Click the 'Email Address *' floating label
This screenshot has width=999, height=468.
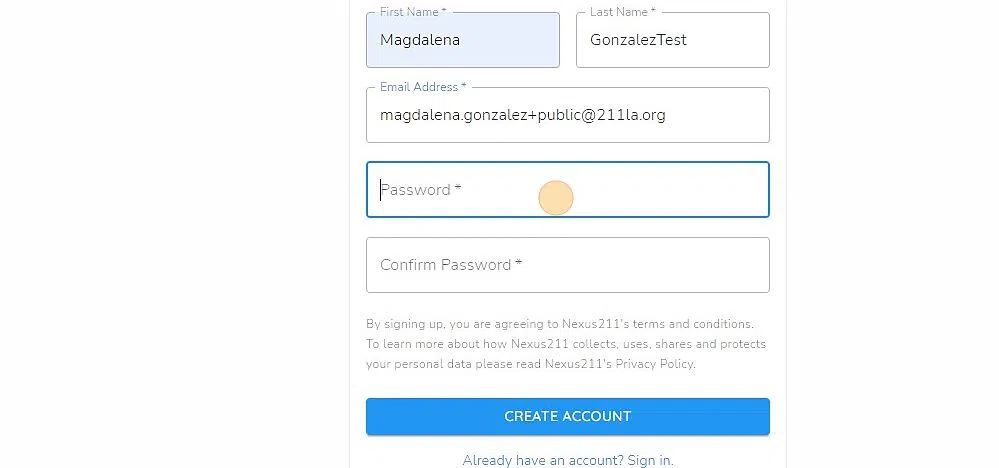(423, 87)
